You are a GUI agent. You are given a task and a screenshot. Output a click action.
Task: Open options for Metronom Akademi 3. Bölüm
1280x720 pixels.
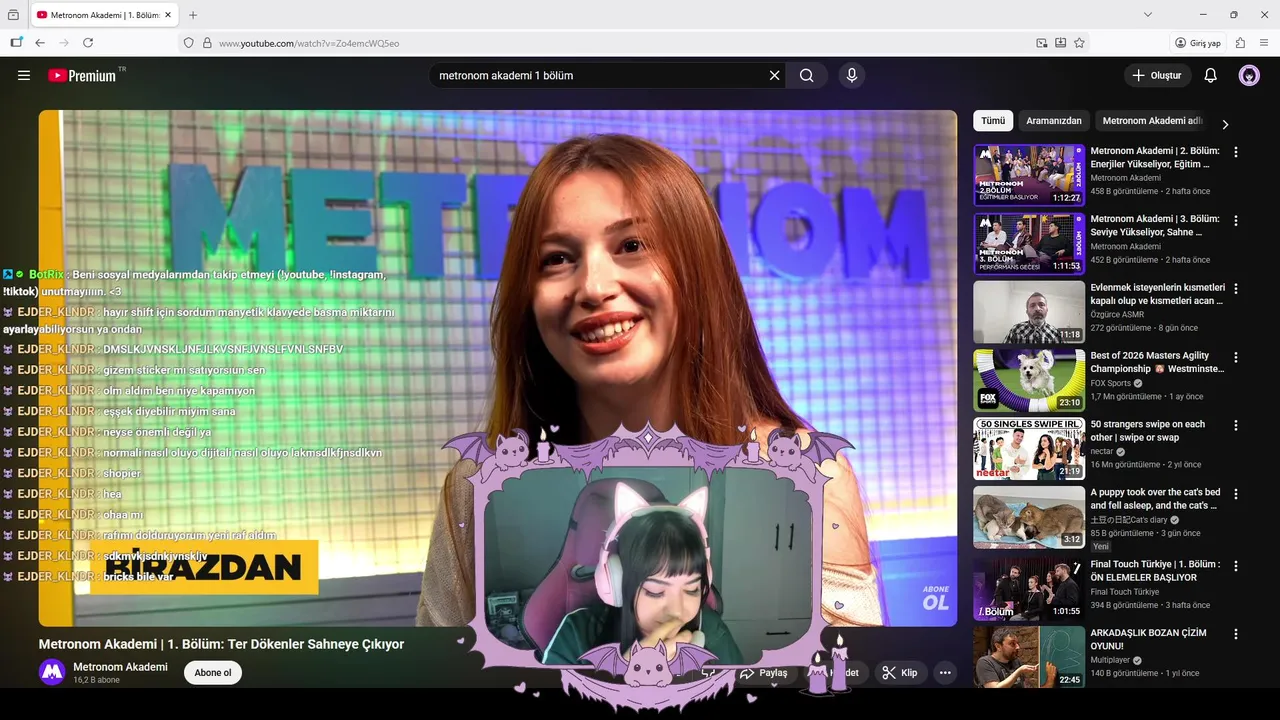point(1236,220)
